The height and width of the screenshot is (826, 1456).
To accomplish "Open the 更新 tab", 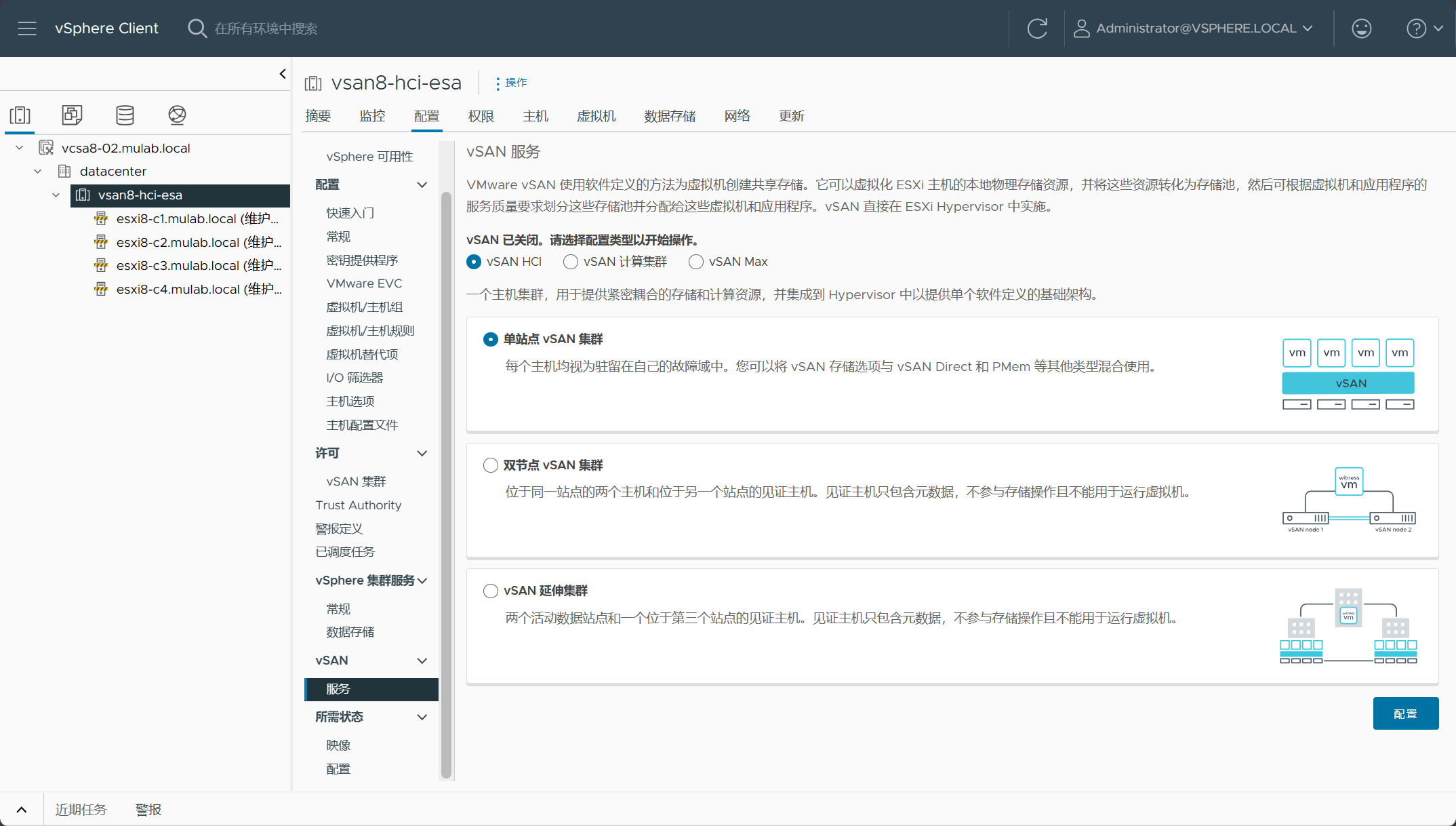I will [792, 116].
